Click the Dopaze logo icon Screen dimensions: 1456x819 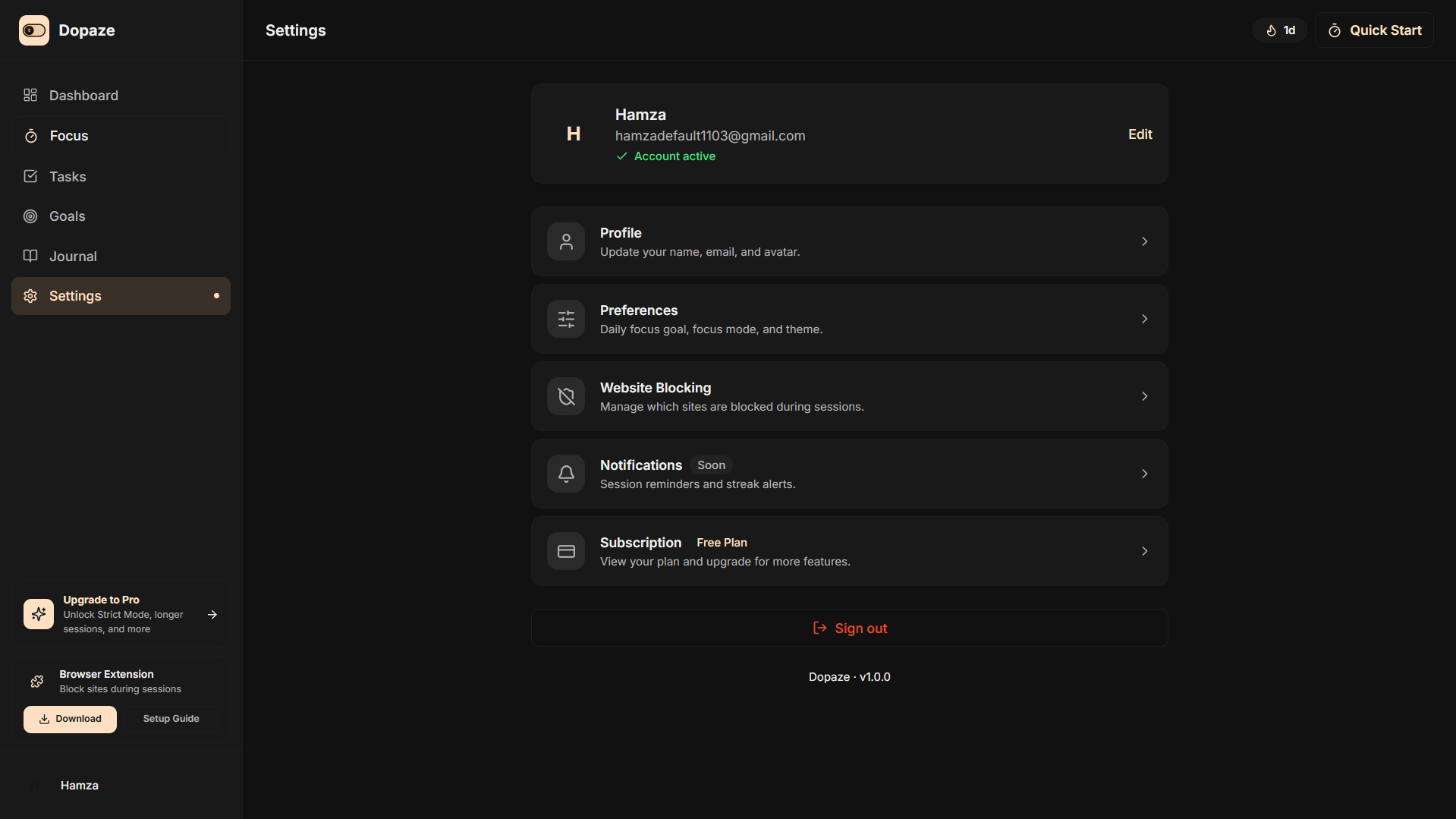[34, 30]
